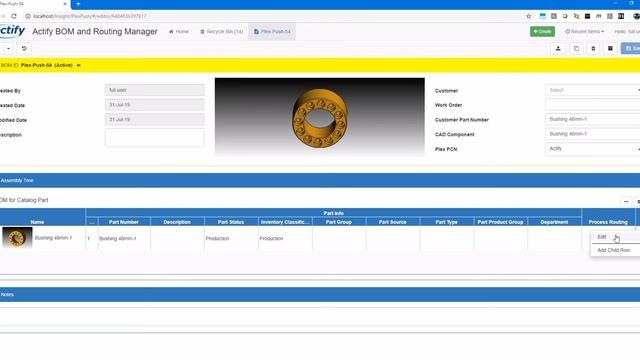Click the Part Type column header
640x360 pixels.
point(447,222)
